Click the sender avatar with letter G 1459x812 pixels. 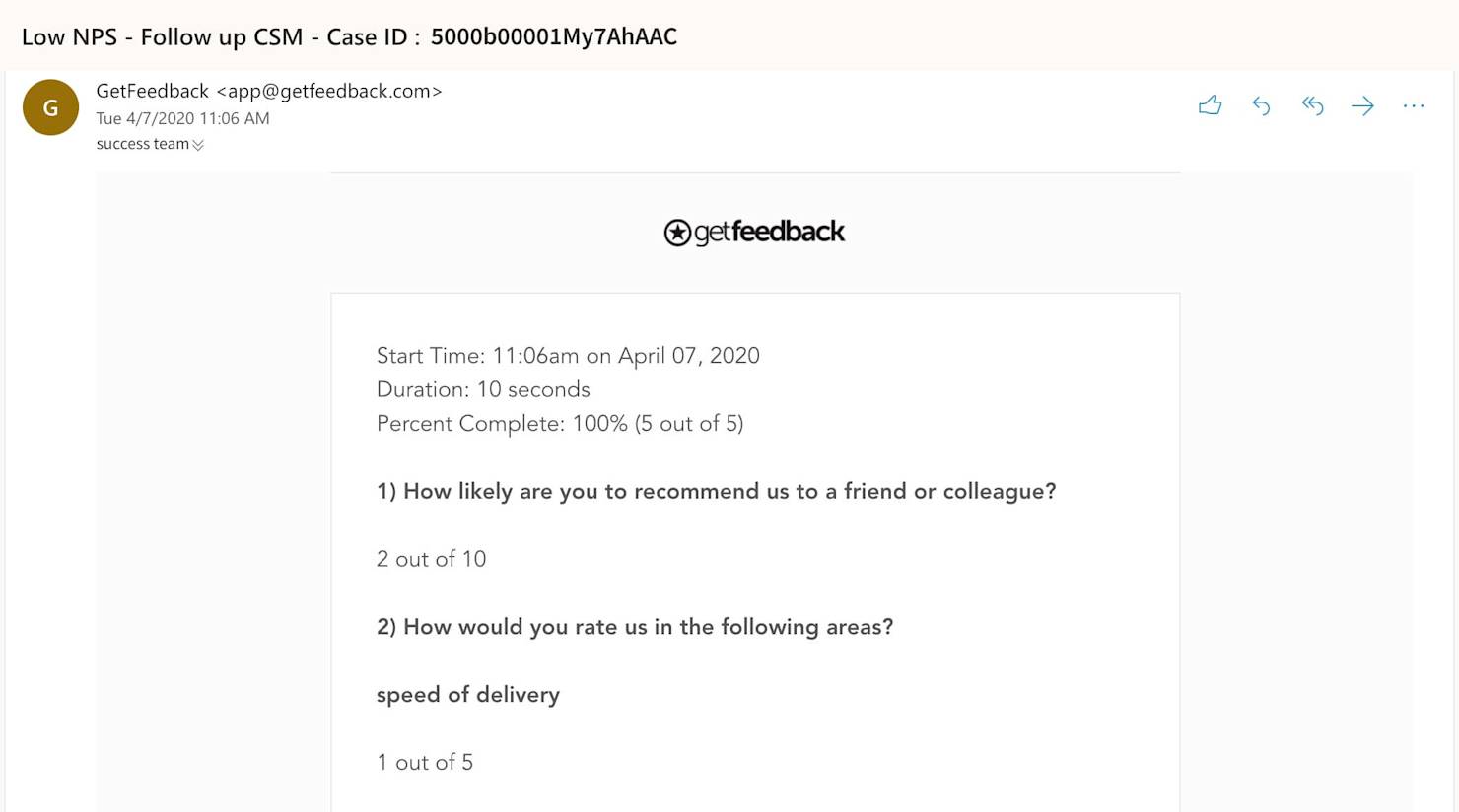[x=50, y=107]
